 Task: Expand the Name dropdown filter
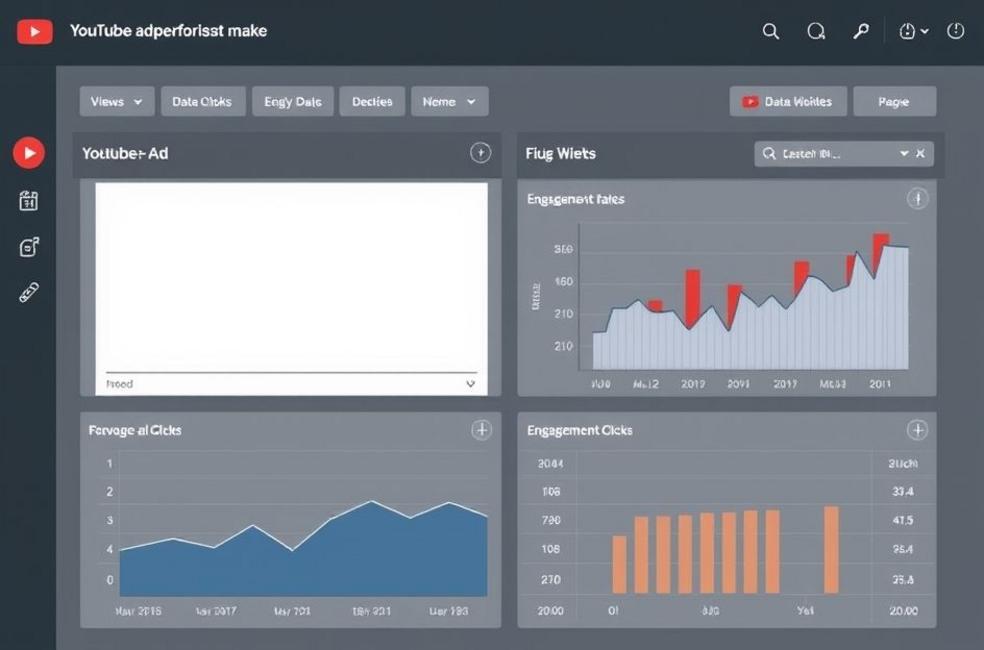pos(450,101)
